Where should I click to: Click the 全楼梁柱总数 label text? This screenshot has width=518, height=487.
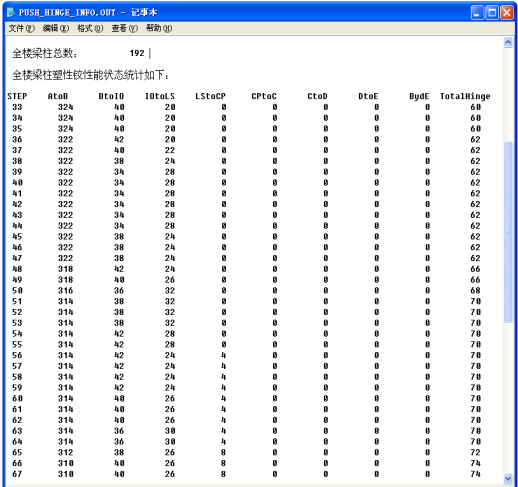click(x=44, y=53)
